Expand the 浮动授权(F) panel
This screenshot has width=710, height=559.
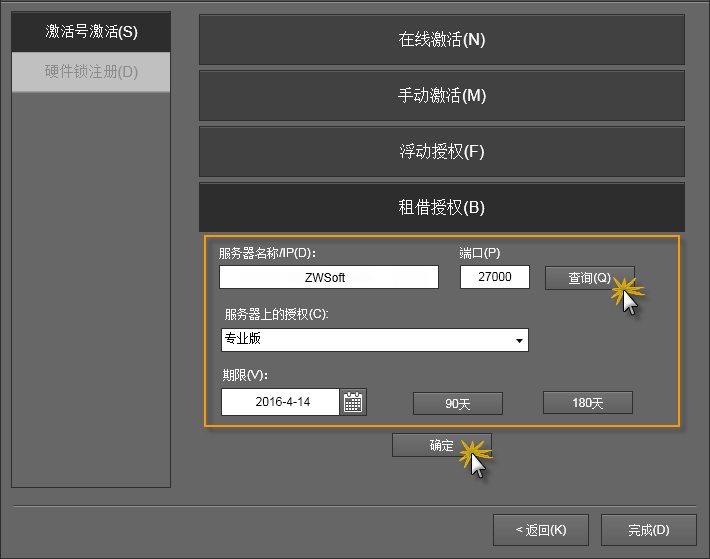tap(441, 152)
